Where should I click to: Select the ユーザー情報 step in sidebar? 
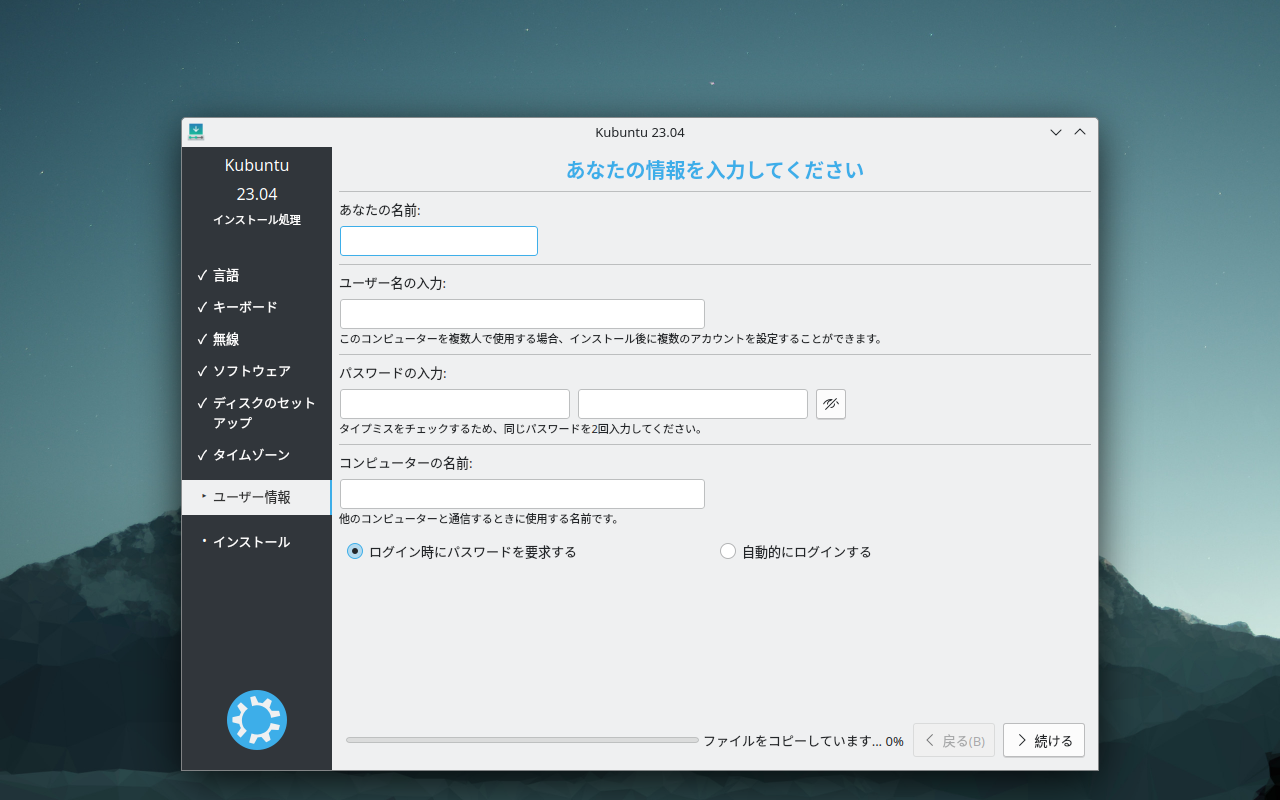(x=256, y=497)
